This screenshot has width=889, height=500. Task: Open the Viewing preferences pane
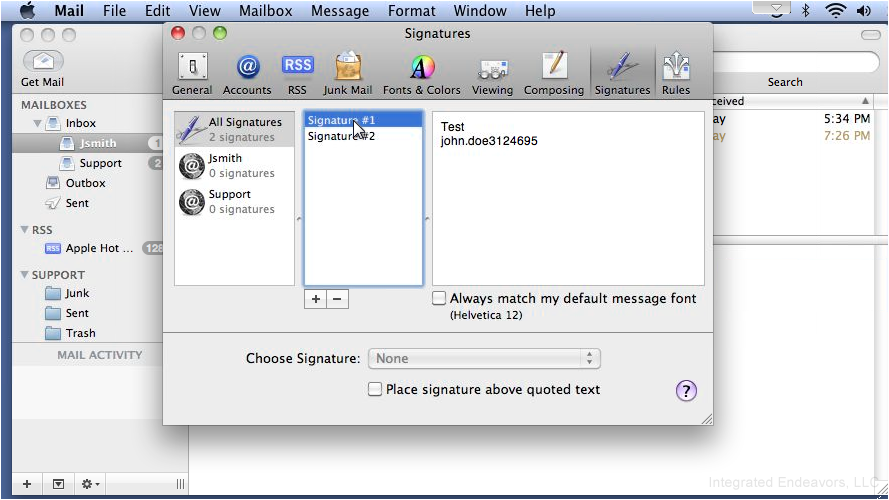(492, 74)
